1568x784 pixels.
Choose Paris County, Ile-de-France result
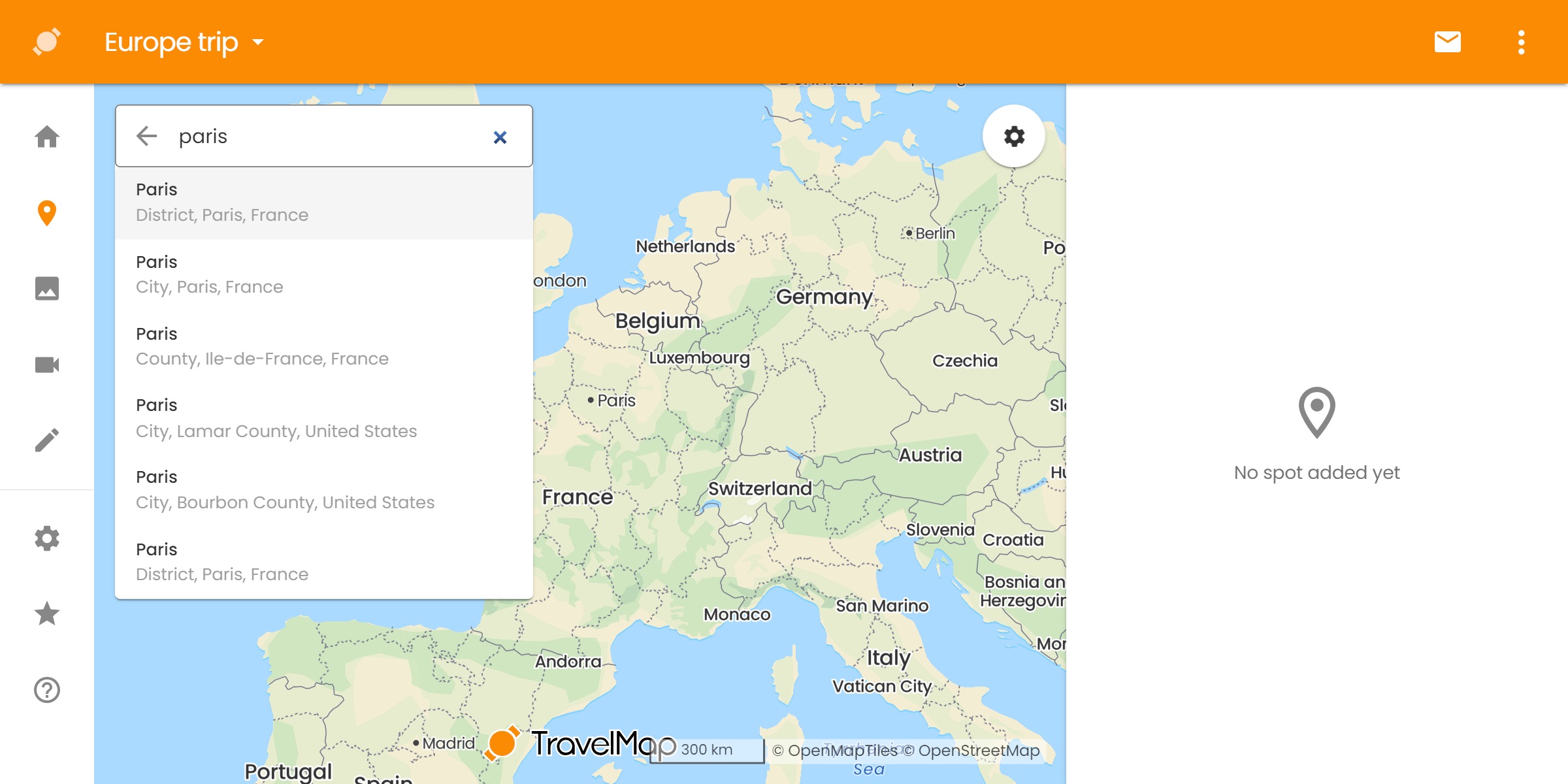tap(323, 346)
